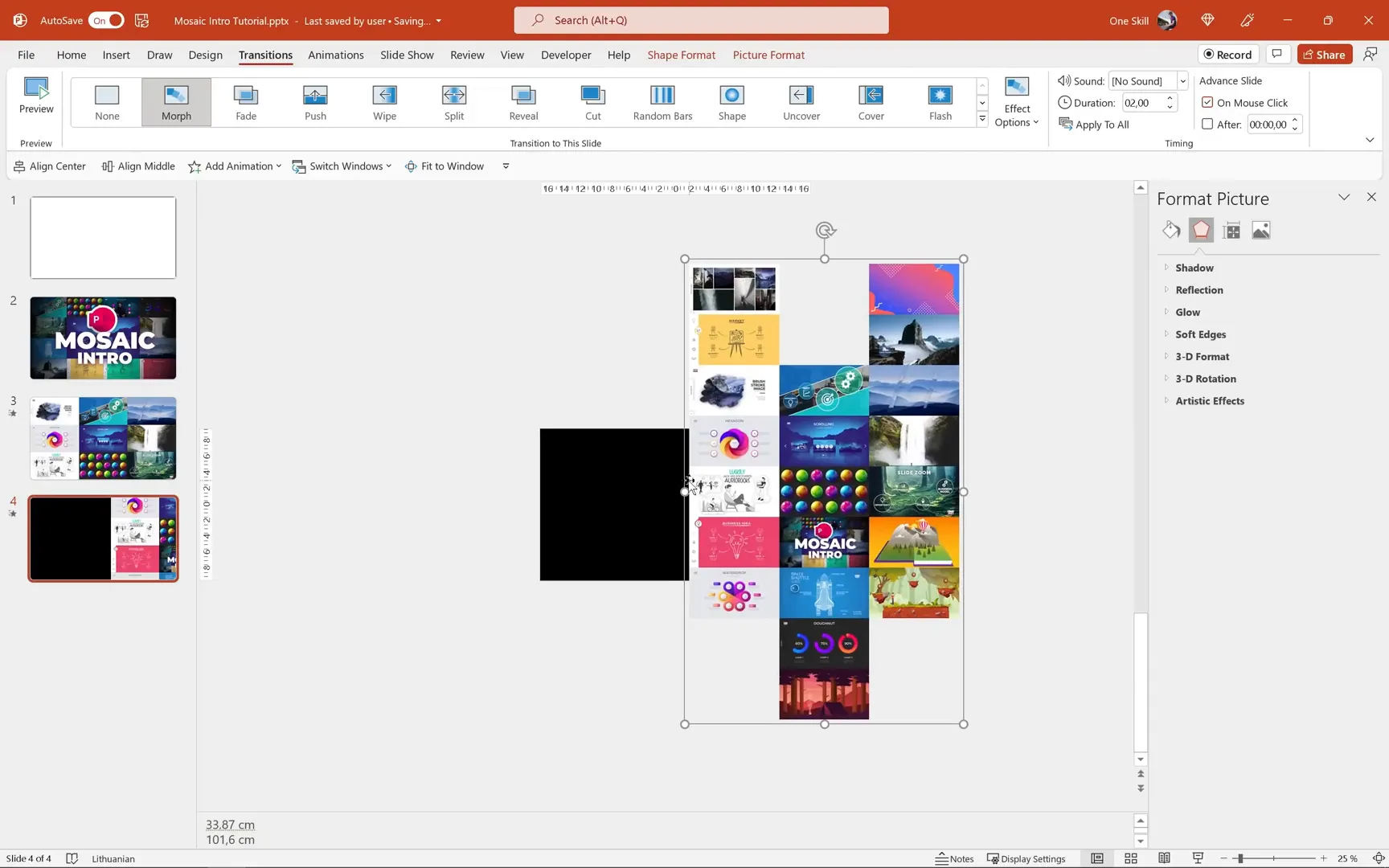Open Switch Windows dropdown
This screenshot has height=868, width=1389.
[342, 166]
